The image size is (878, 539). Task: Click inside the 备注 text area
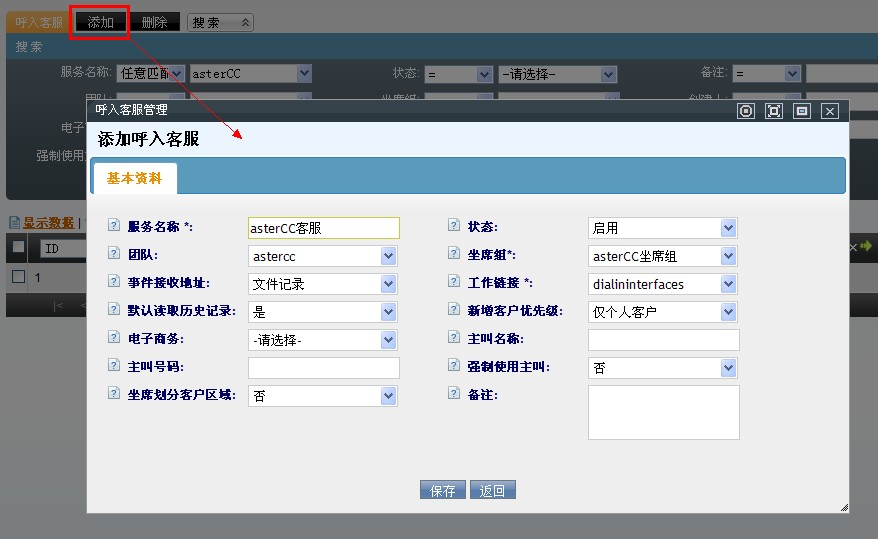[663, 412]
